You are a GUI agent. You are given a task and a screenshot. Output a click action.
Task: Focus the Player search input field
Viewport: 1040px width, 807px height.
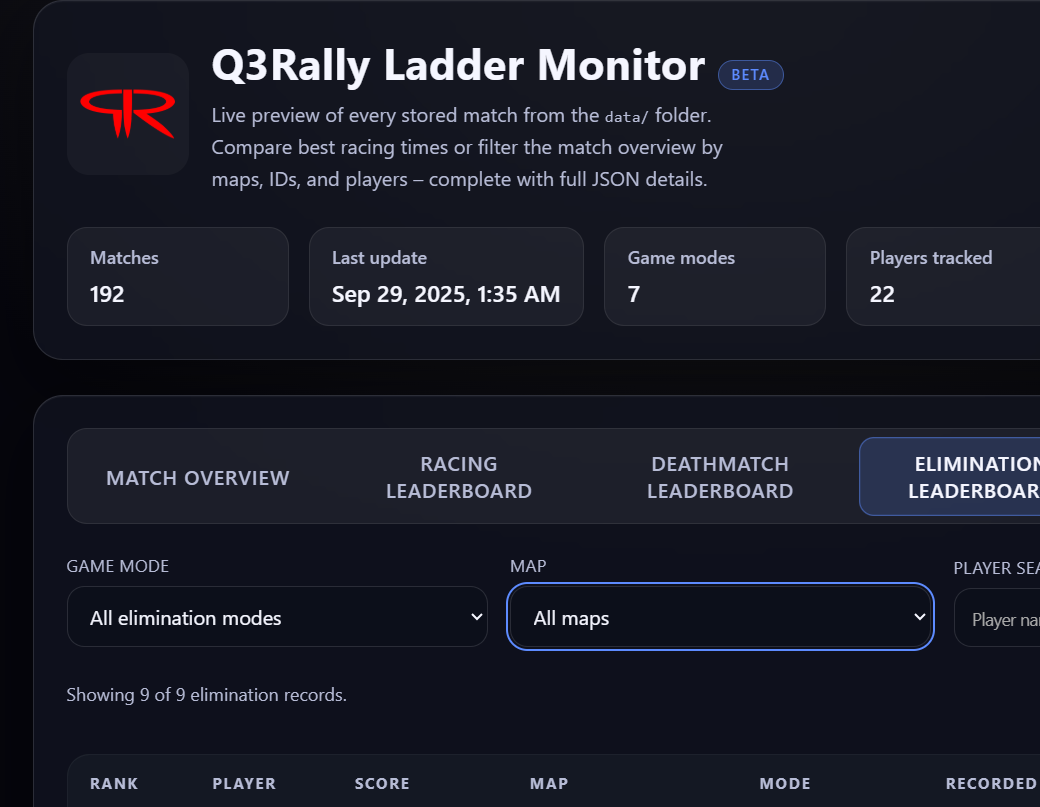pos(1000,619)
